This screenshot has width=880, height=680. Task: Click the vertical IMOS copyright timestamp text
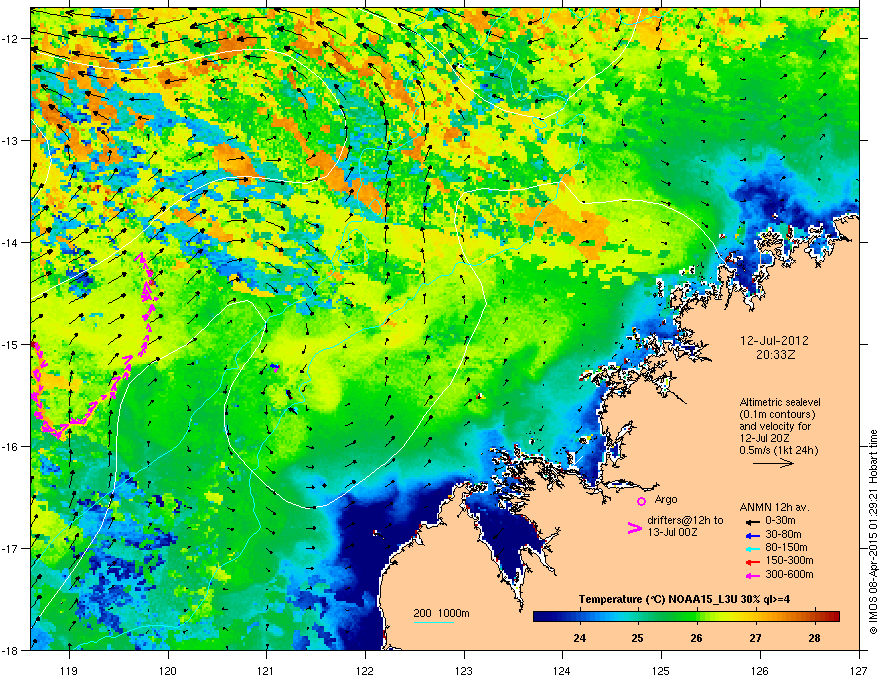click(873, 532)
